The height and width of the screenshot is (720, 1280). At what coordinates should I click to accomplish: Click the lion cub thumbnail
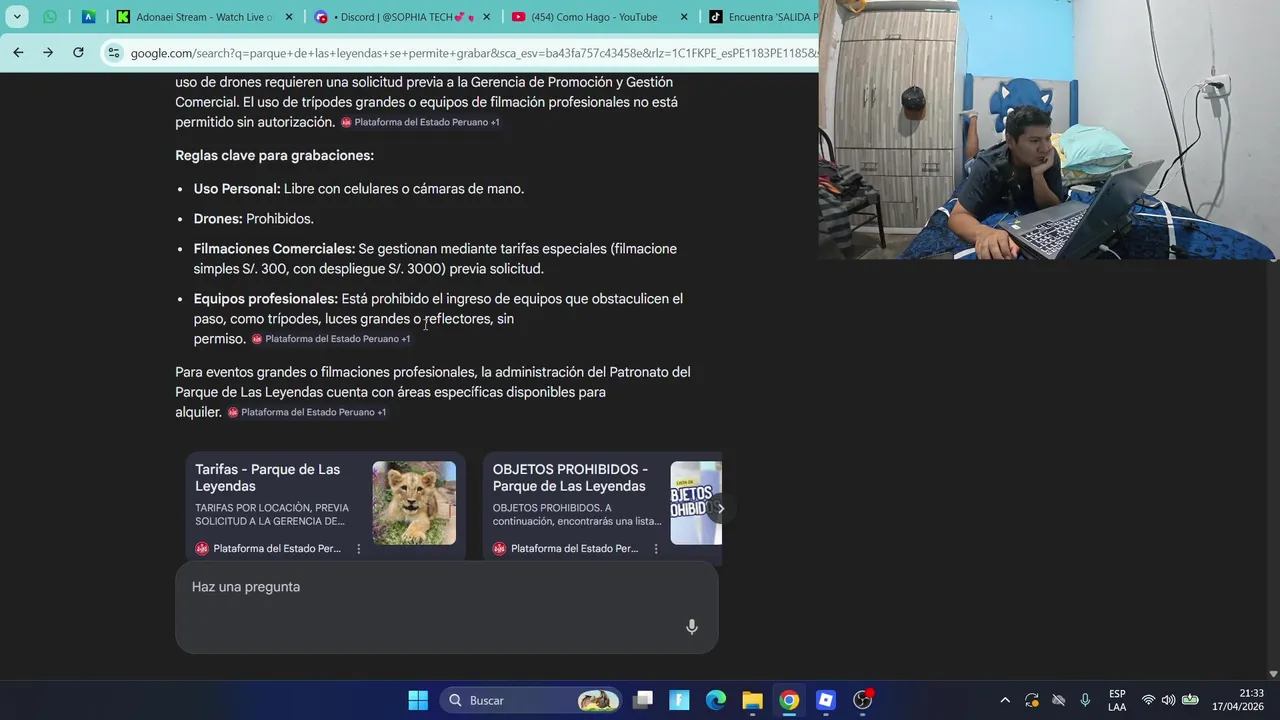(414, 503)
